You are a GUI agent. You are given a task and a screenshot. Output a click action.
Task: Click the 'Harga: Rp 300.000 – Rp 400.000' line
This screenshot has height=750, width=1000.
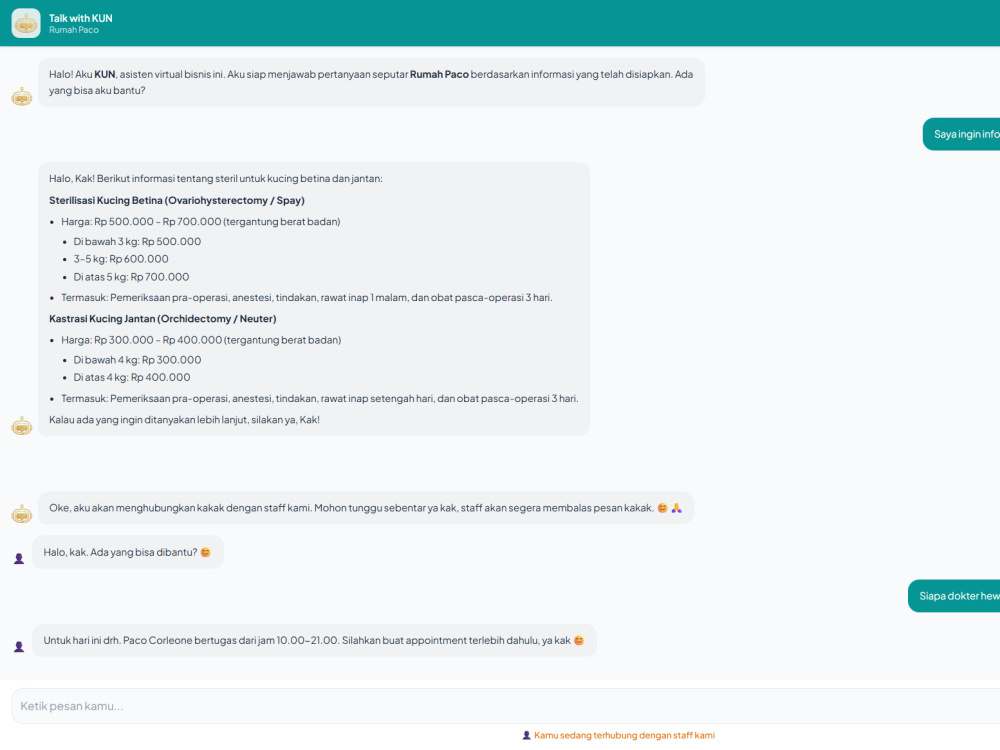click(x=202, y=341)
